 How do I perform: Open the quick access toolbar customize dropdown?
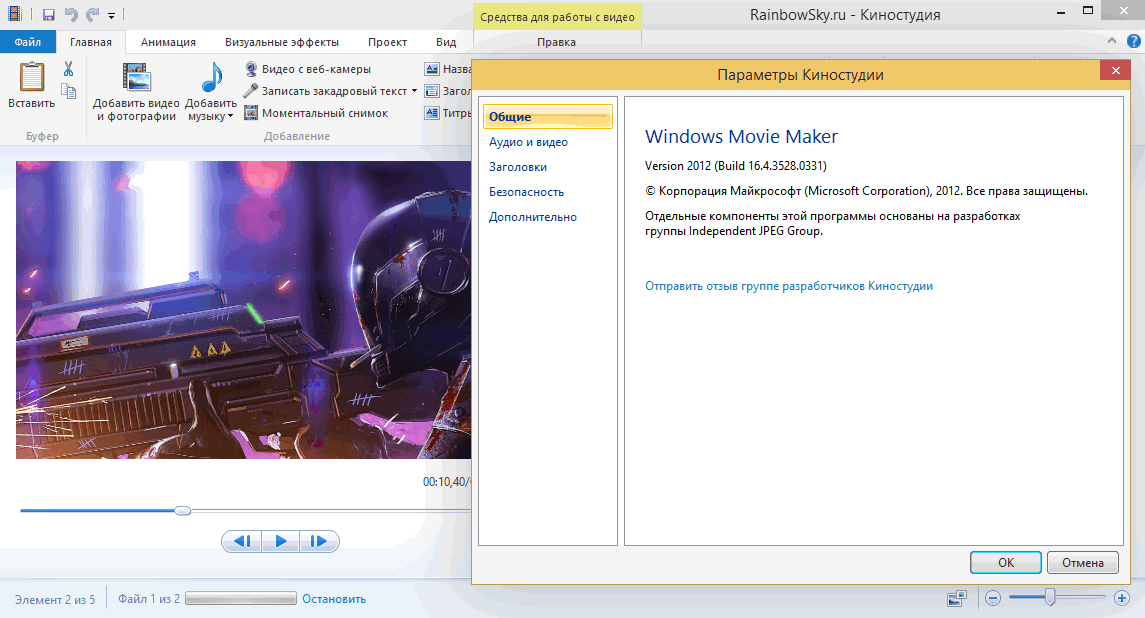[111, 15]
